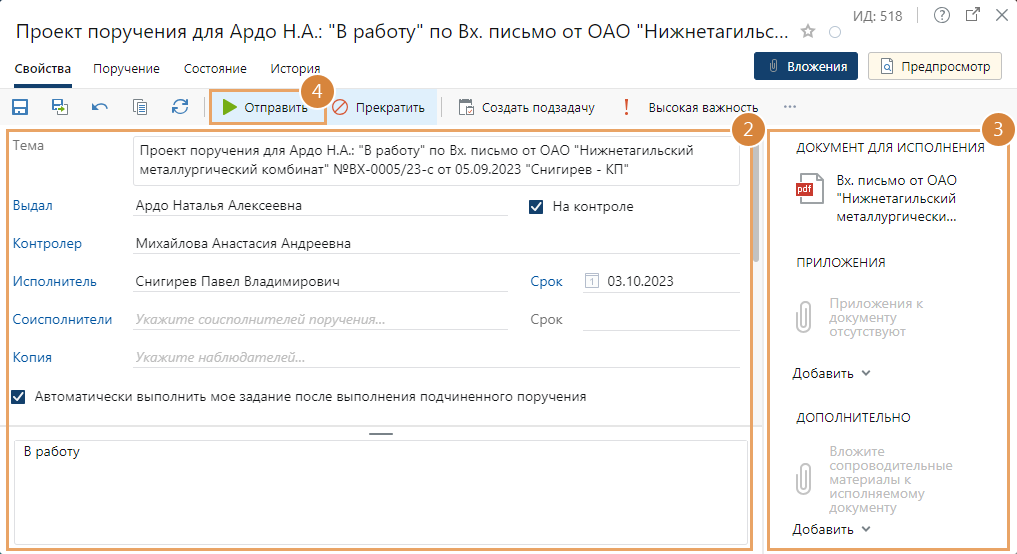Screen dimensions: 1017x554
Task: Switch to the "Состояние" tab
Action: click(215, 69)
